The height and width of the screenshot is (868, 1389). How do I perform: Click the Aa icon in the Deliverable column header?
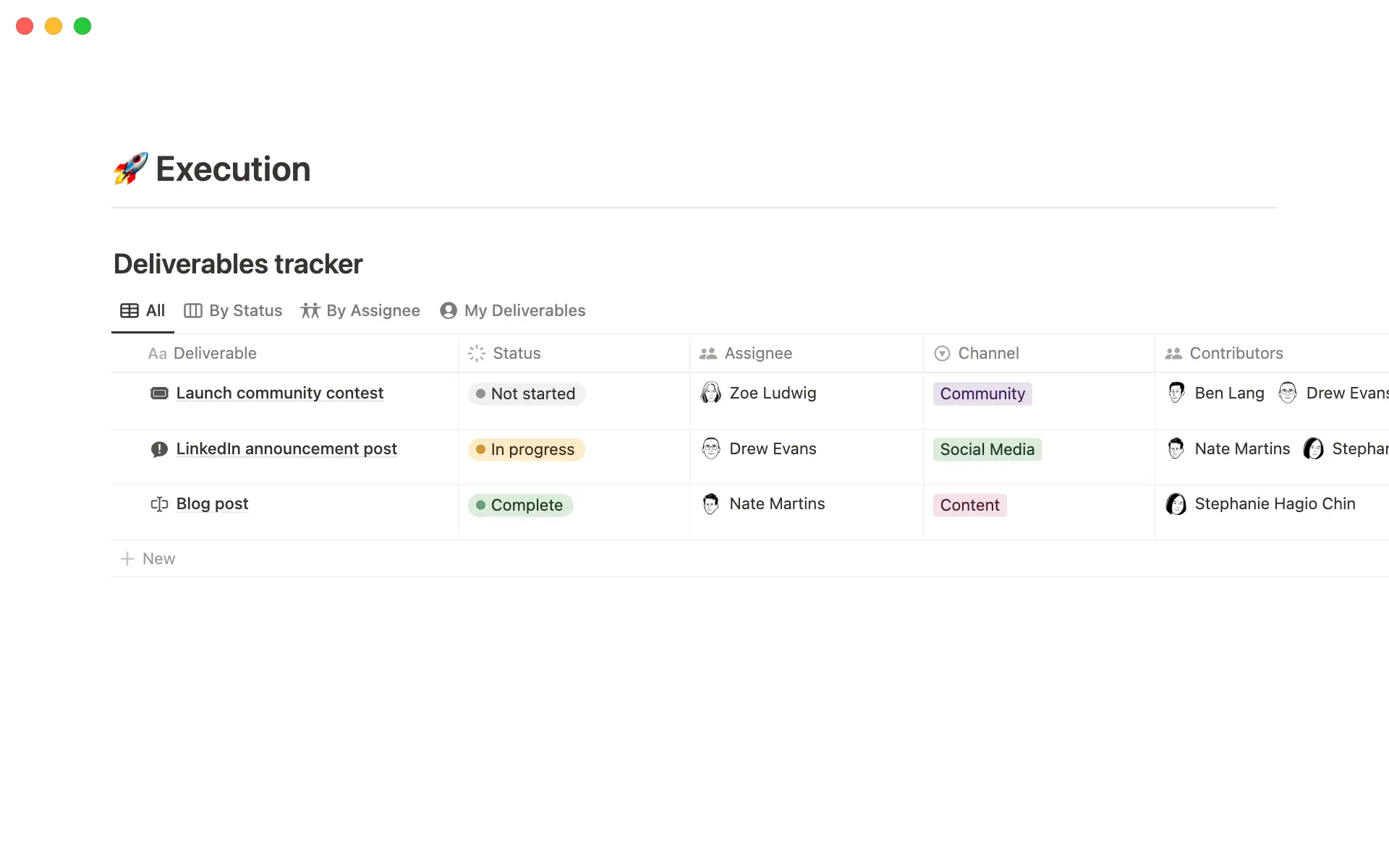point(158,354)
